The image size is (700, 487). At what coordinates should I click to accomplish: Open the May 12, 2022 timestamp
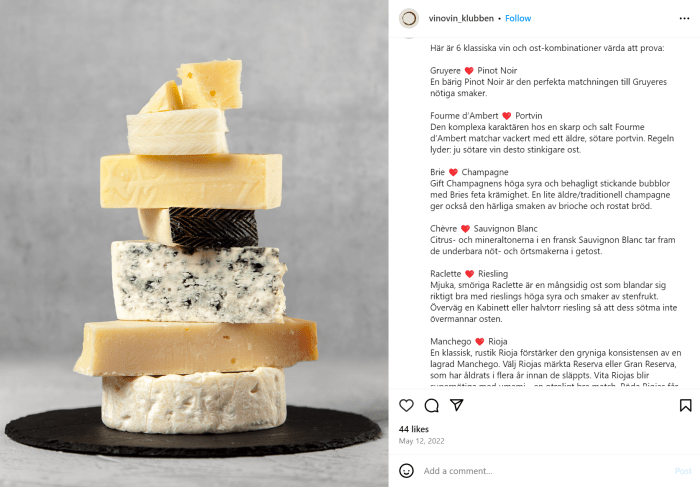[x=421, y=441]
